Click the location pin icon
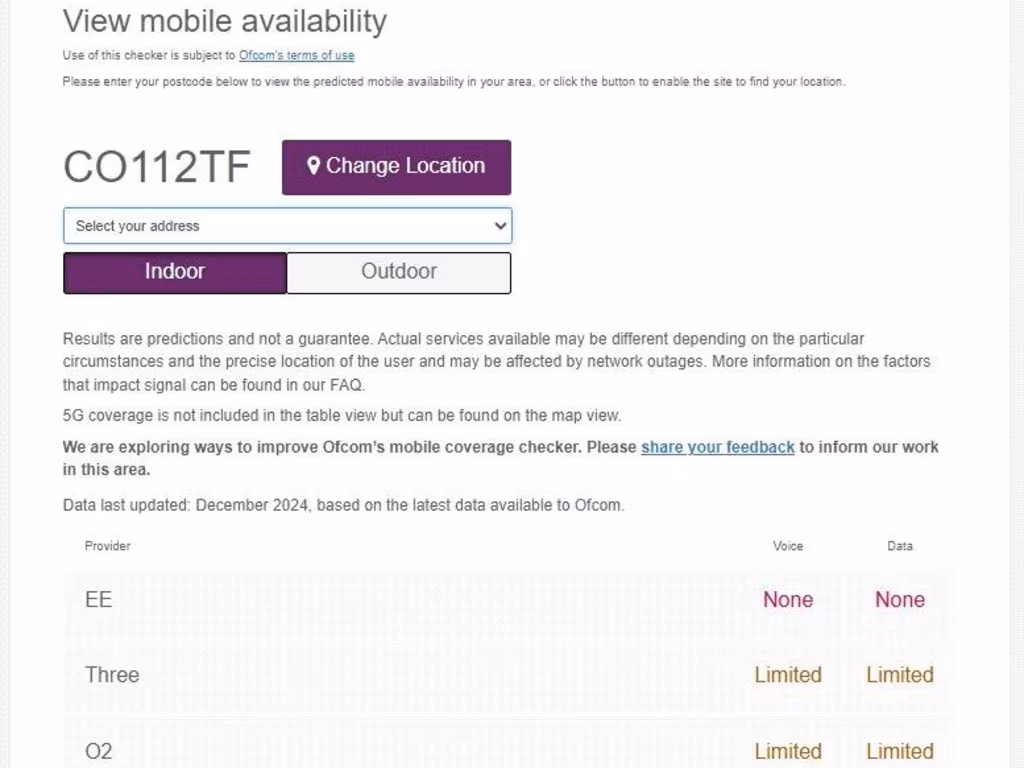The width and height of the screenshot is (1024, 768). pyautogui.click(x=313, y=166)
